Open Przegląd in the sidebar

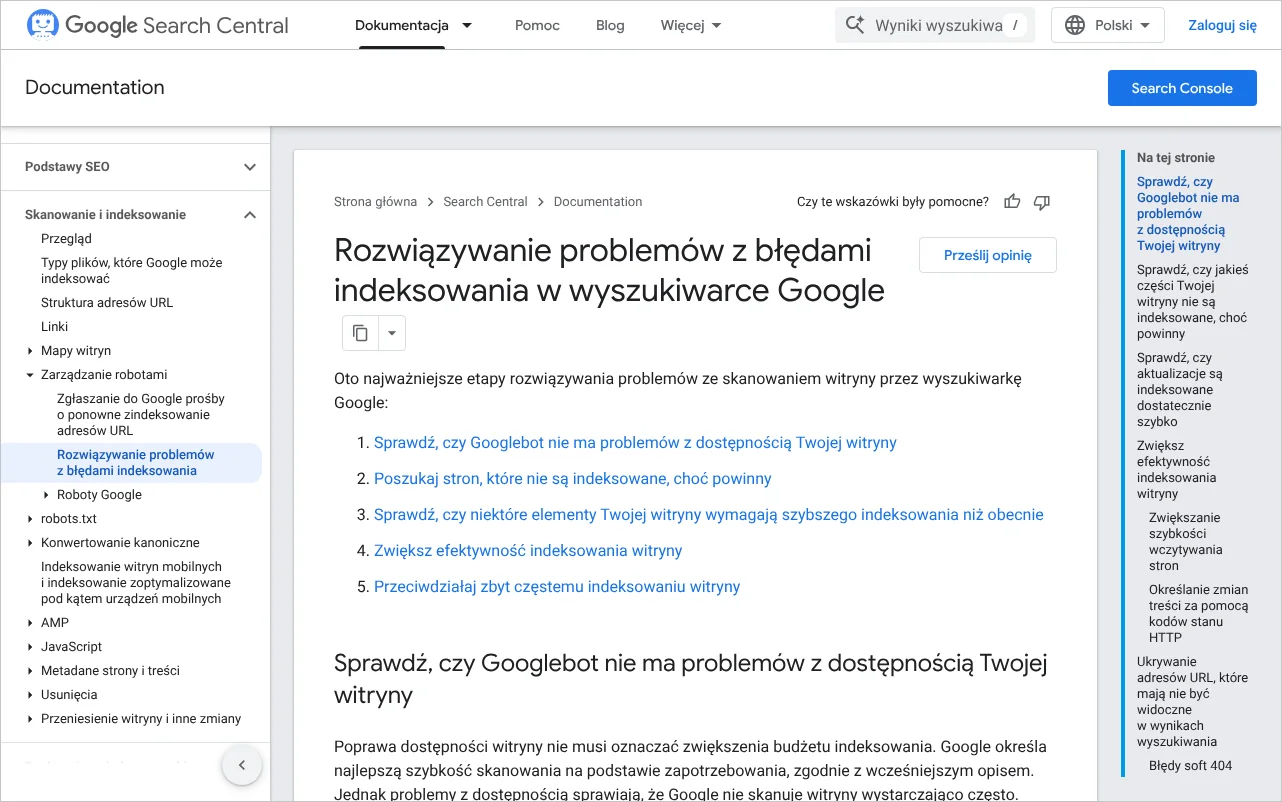66,239
